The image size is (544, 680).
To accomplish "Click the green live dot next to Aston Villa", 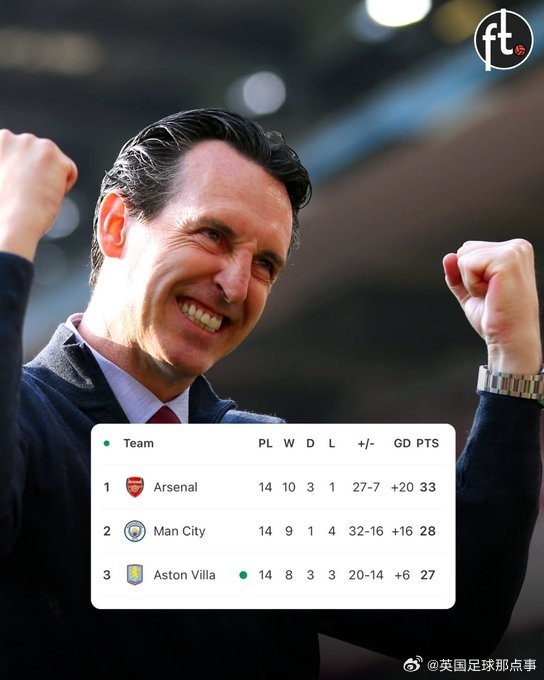I will pyautogui.click(x=243, y=575).
